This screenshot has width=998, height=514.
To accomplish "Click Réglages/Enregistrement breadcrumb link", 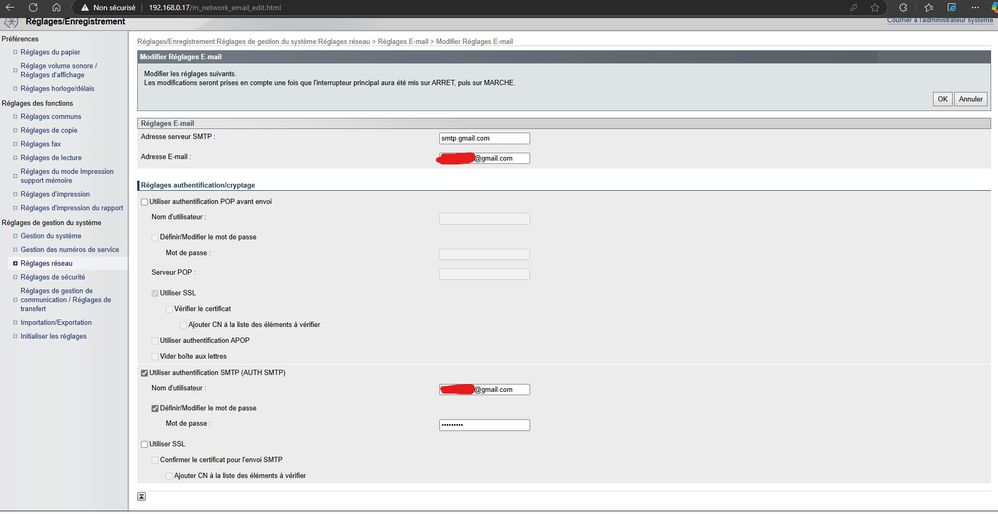I will pyautogui.click(x=176, y=41).
